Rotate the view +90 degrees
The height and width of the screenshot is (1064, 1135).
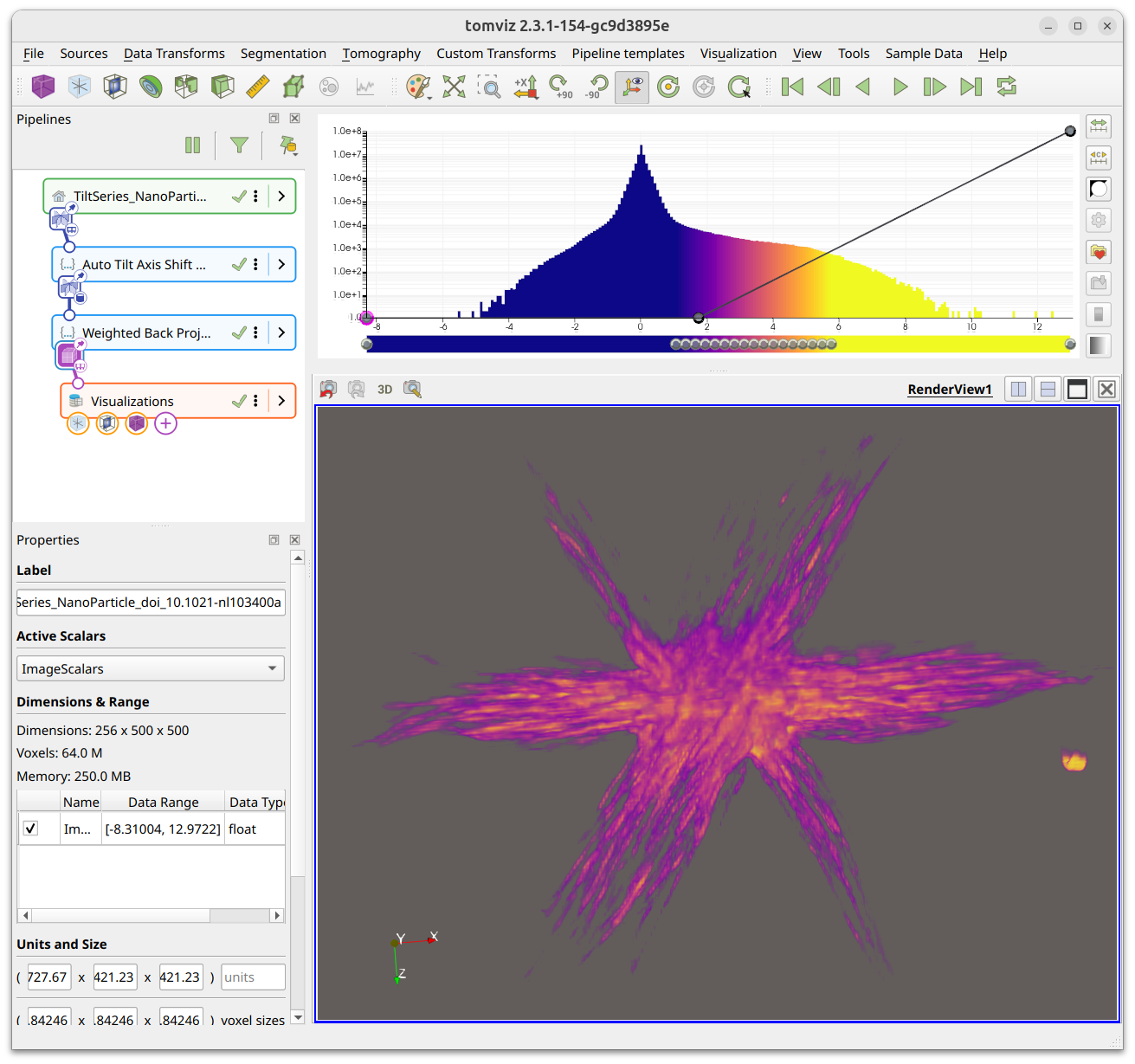click(561, 87)
